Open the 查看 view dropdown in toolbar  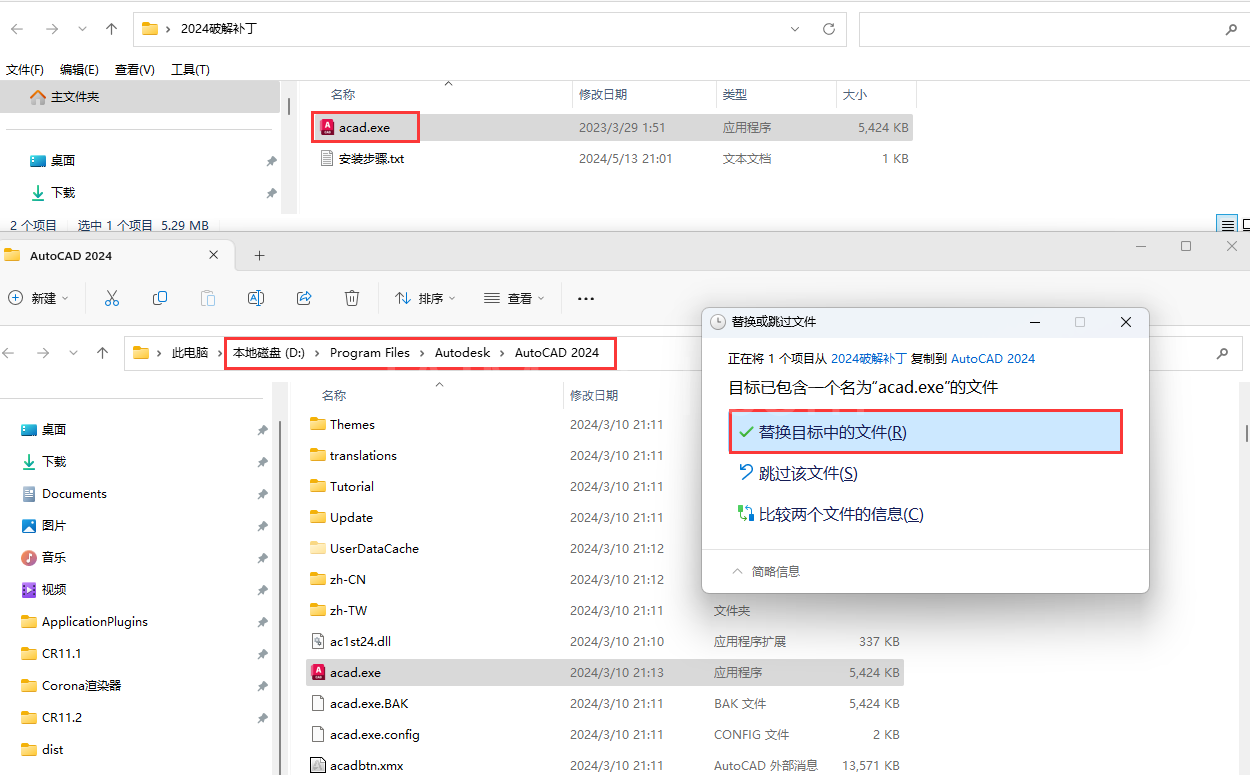(x=514, y=298)
